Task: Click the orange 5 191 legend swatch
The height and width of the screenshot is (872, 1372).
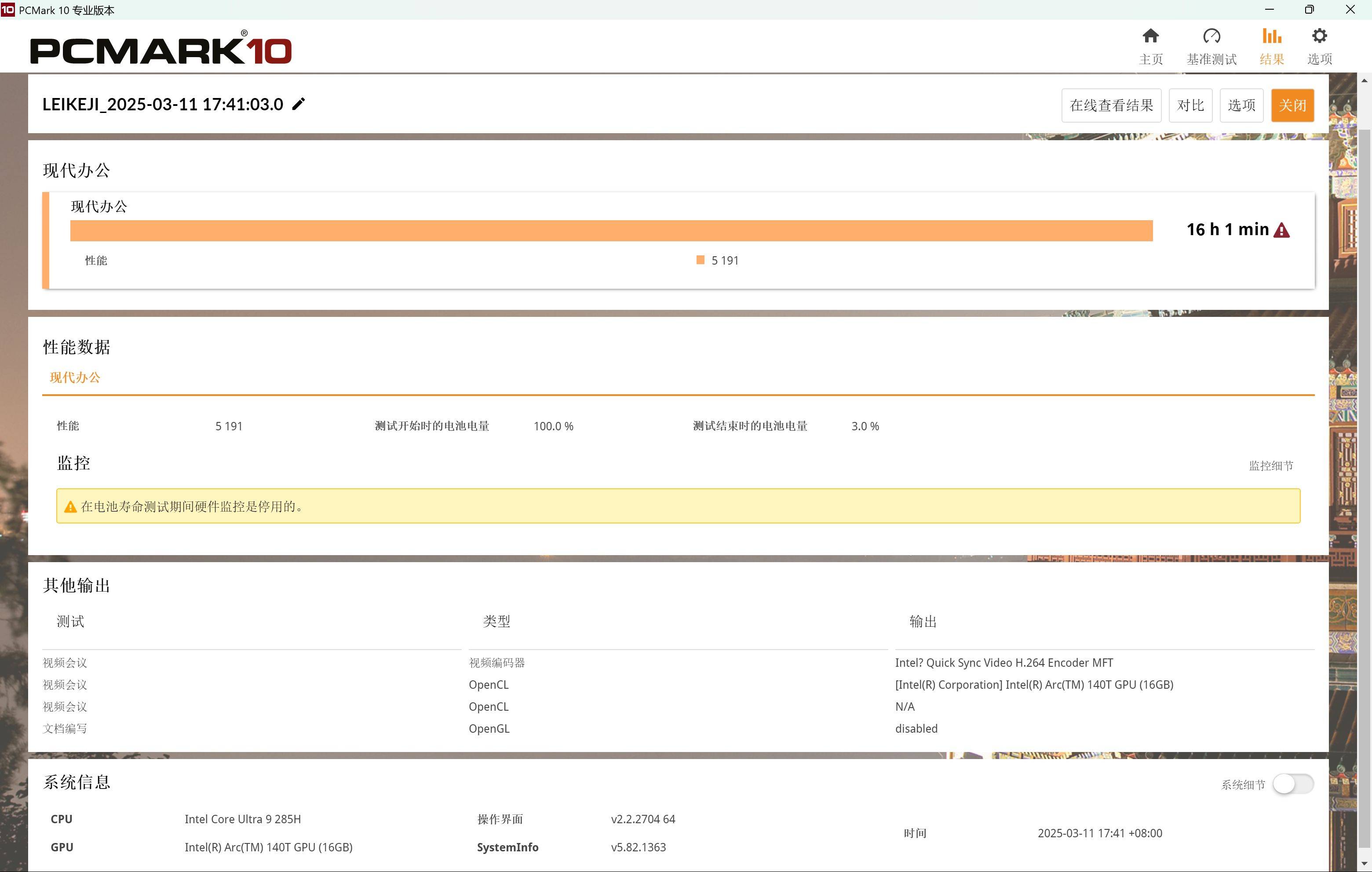Action: pos(700,260)
